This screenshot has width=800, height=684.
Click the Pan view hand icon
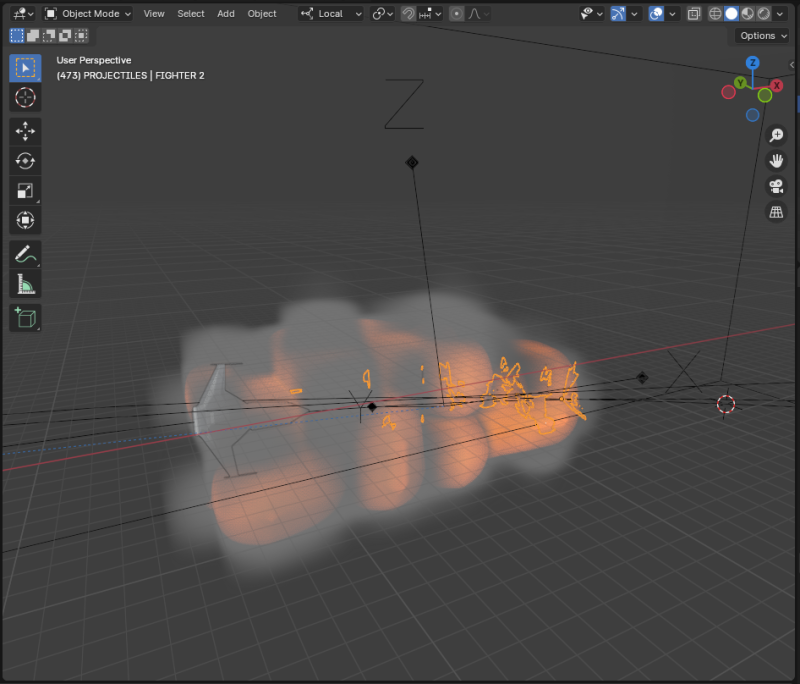[776, 161]
